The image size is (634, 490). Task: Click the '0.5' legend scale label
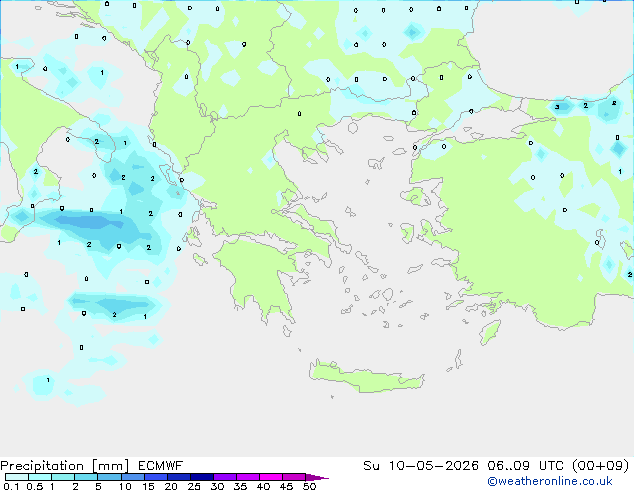(35, 486)
